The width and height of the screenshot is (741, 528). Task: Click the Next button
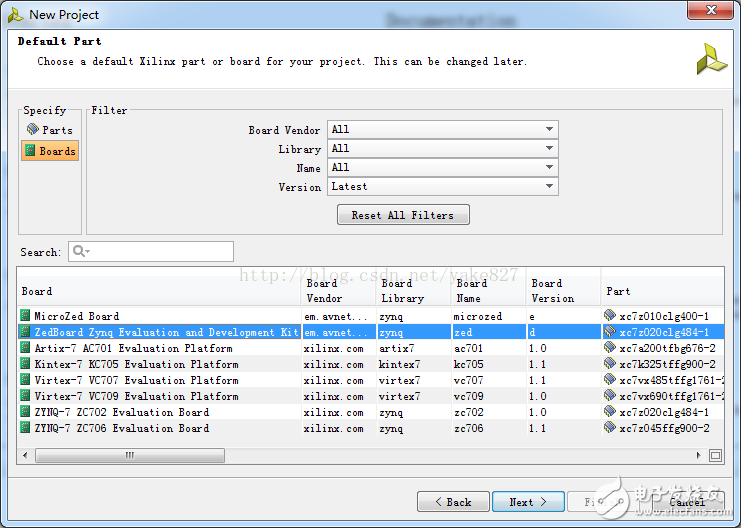point(527,502)
